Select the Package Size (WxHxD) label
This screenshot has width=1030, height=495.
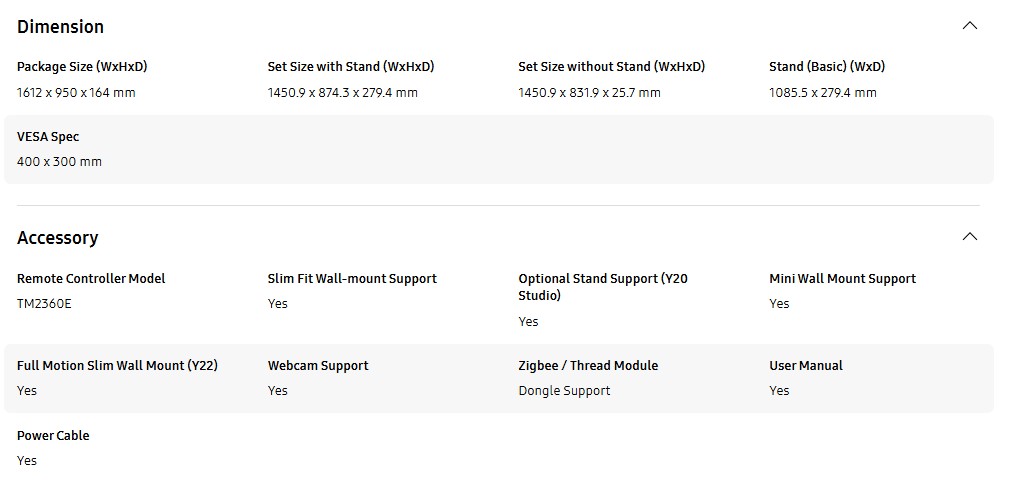pos(82,67)
